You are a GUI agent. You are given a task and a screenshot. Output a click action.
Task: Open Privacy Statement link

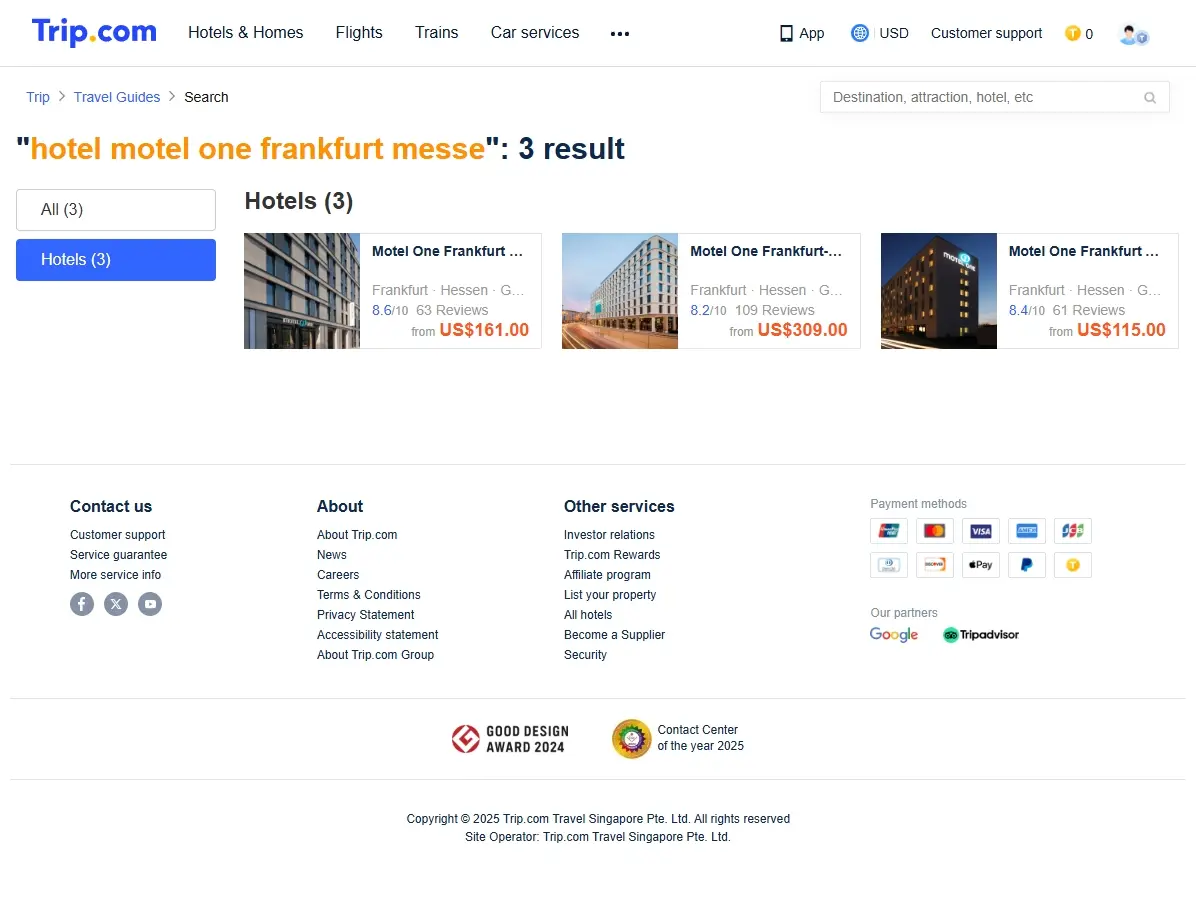click(x=365, y=614)
